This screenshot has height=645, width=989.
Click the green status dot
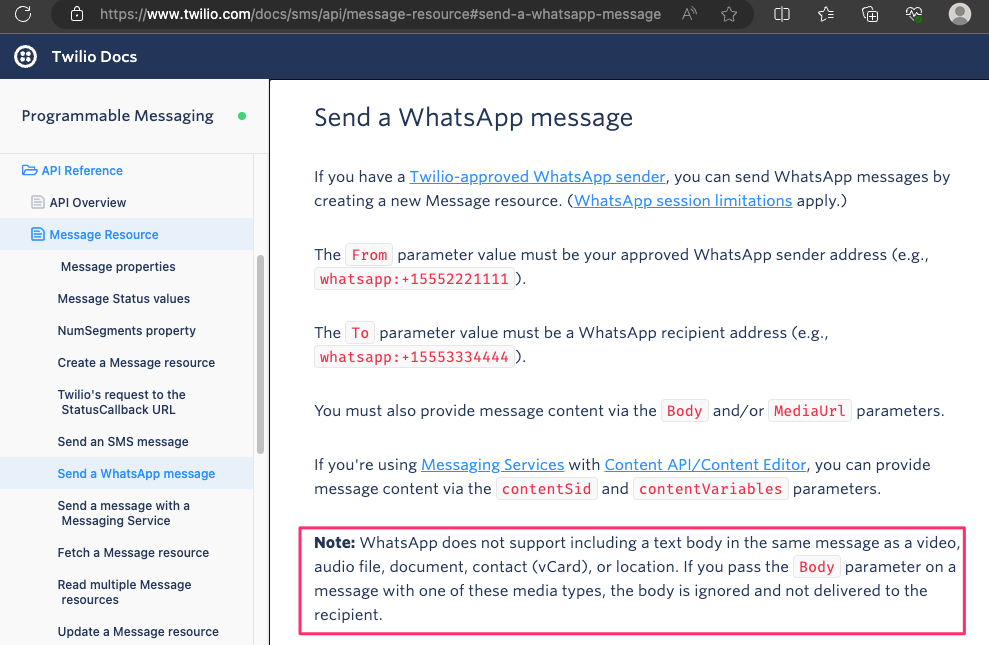[x=242, y=116]
